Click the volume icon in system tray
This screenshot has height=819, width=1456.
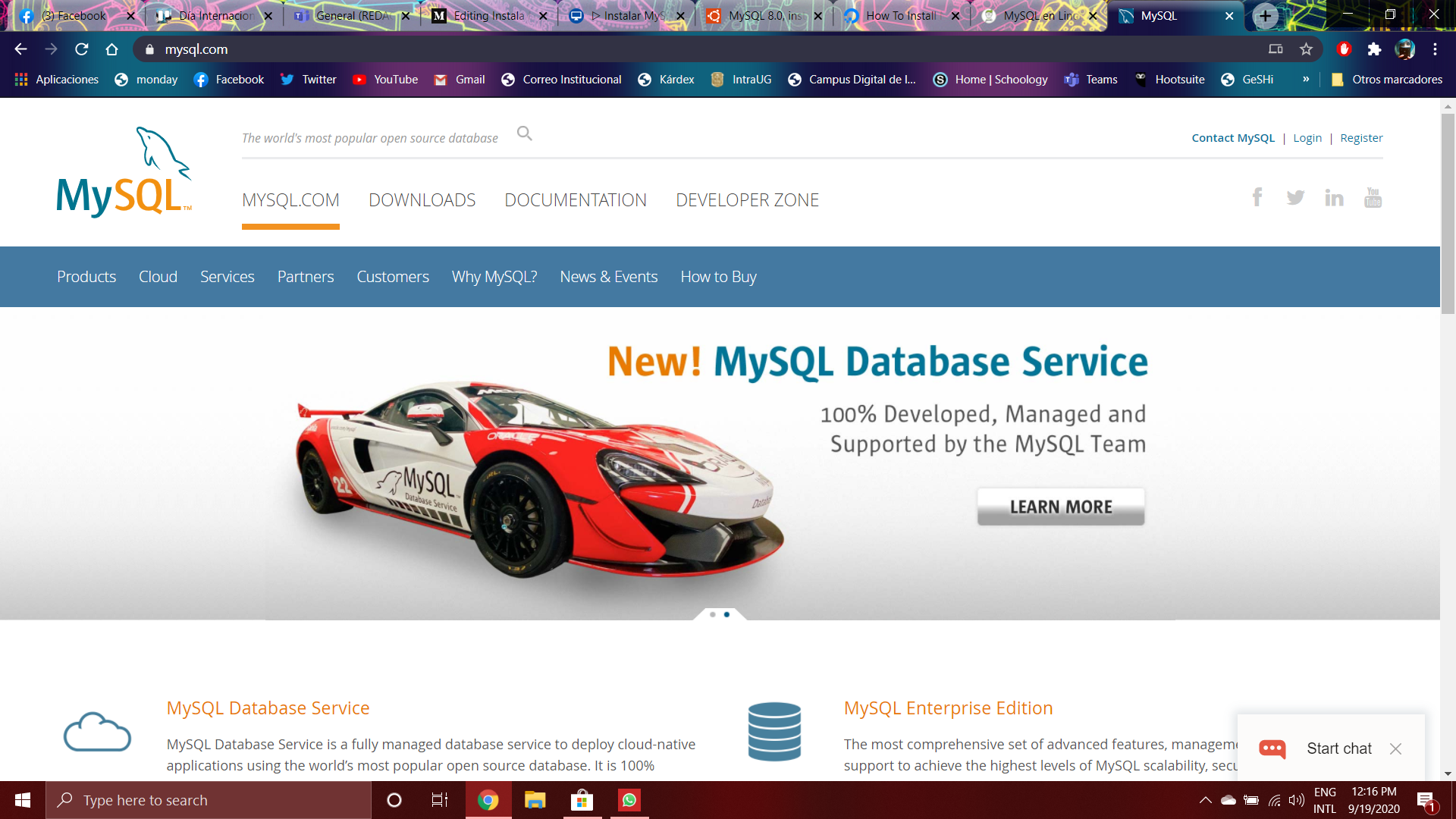[x=1295, y=800]
